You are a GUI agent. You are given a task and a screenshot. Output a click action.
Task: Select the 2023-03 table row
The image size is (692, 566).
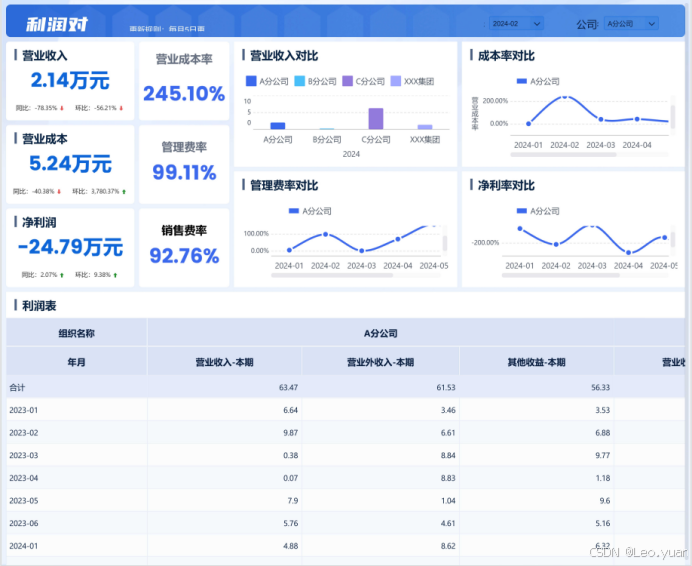point(346,455)
